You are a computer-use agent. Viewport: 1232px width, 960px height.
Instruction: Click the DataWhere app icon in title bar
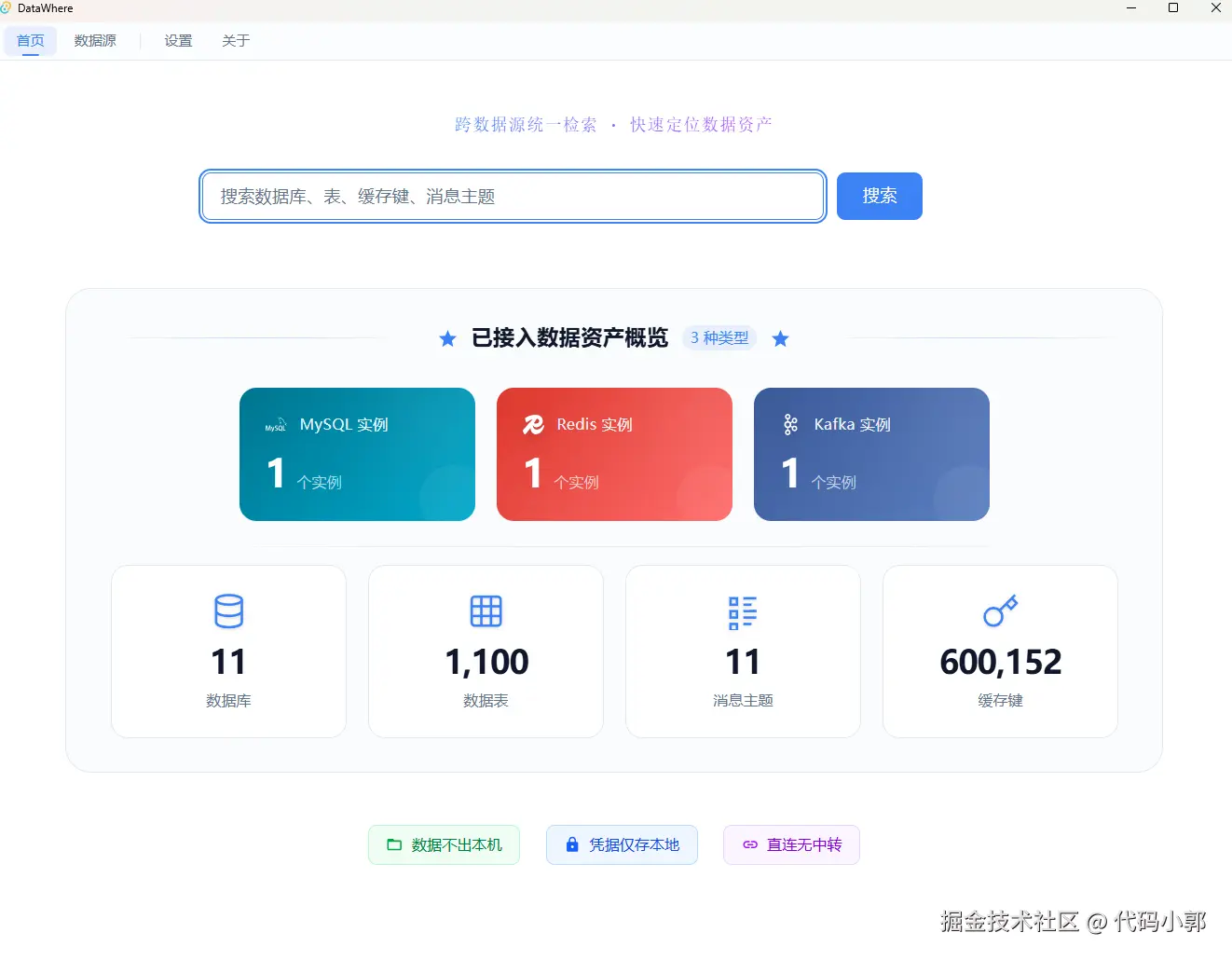(x=7, y=7)
